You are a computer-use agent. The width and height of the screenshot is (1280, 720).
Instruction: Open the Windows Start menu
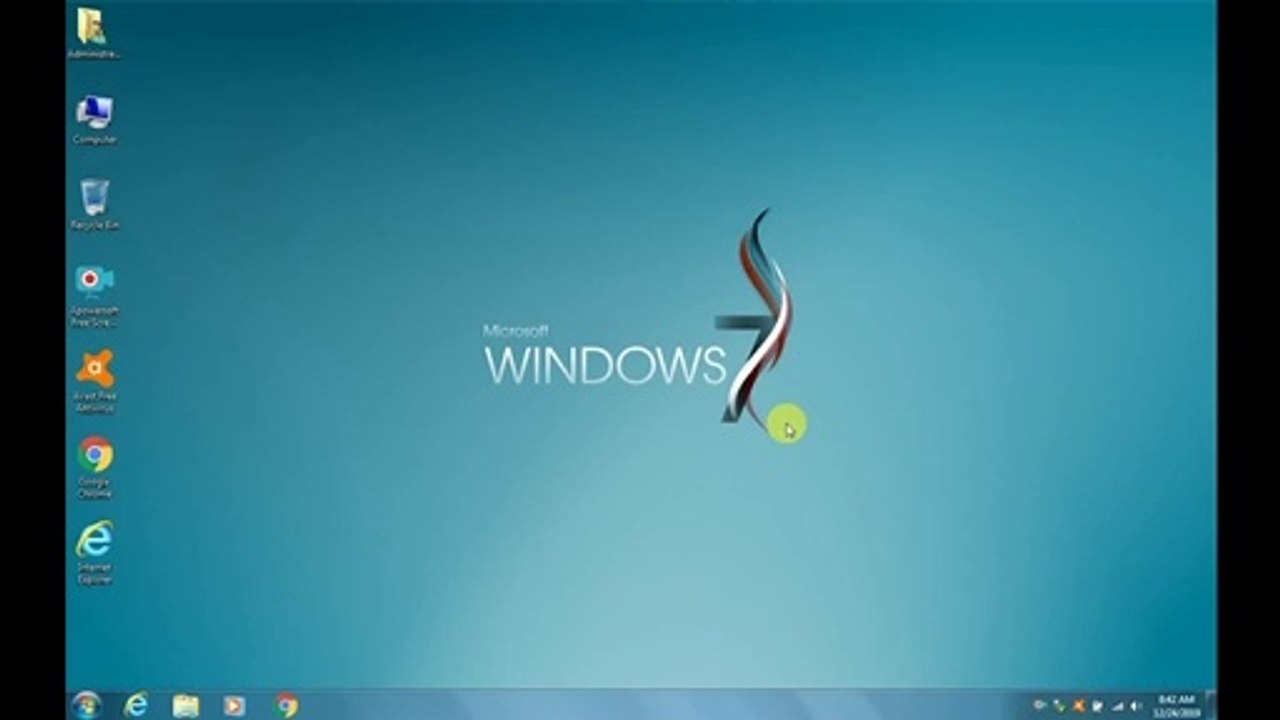(x=87, y=705)
